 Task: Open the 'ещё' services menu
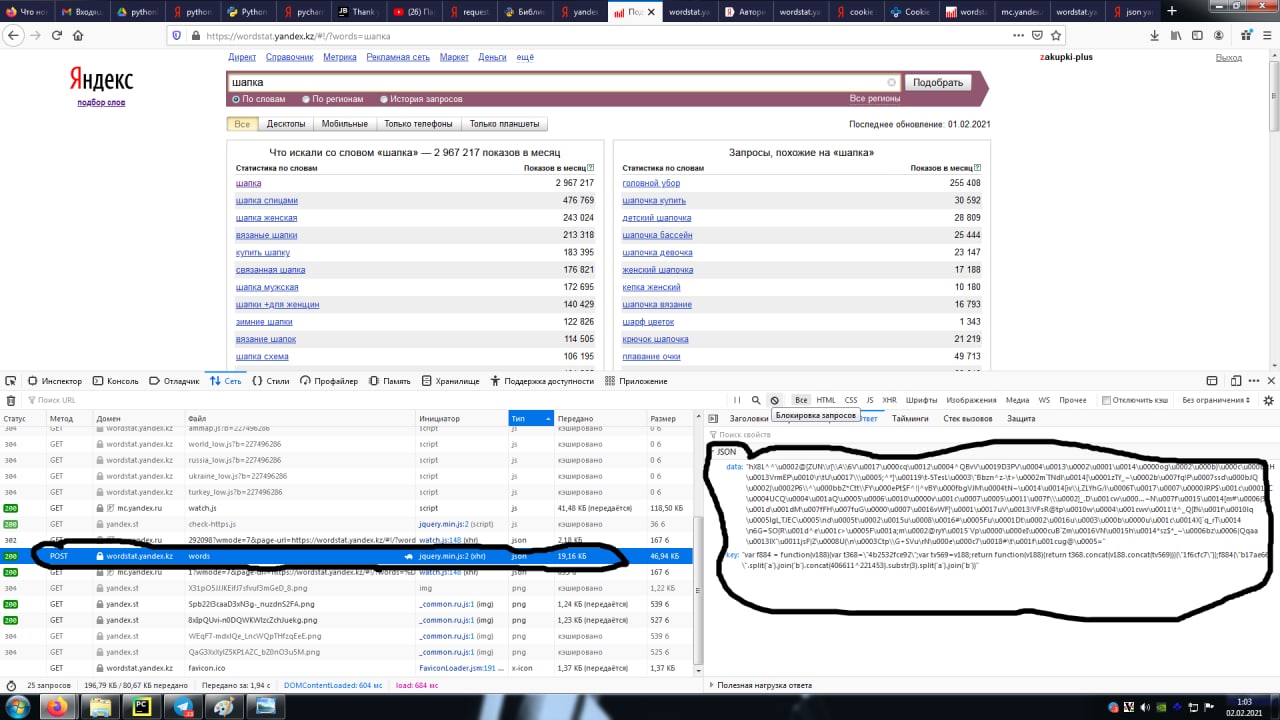(x=525, y=57)
